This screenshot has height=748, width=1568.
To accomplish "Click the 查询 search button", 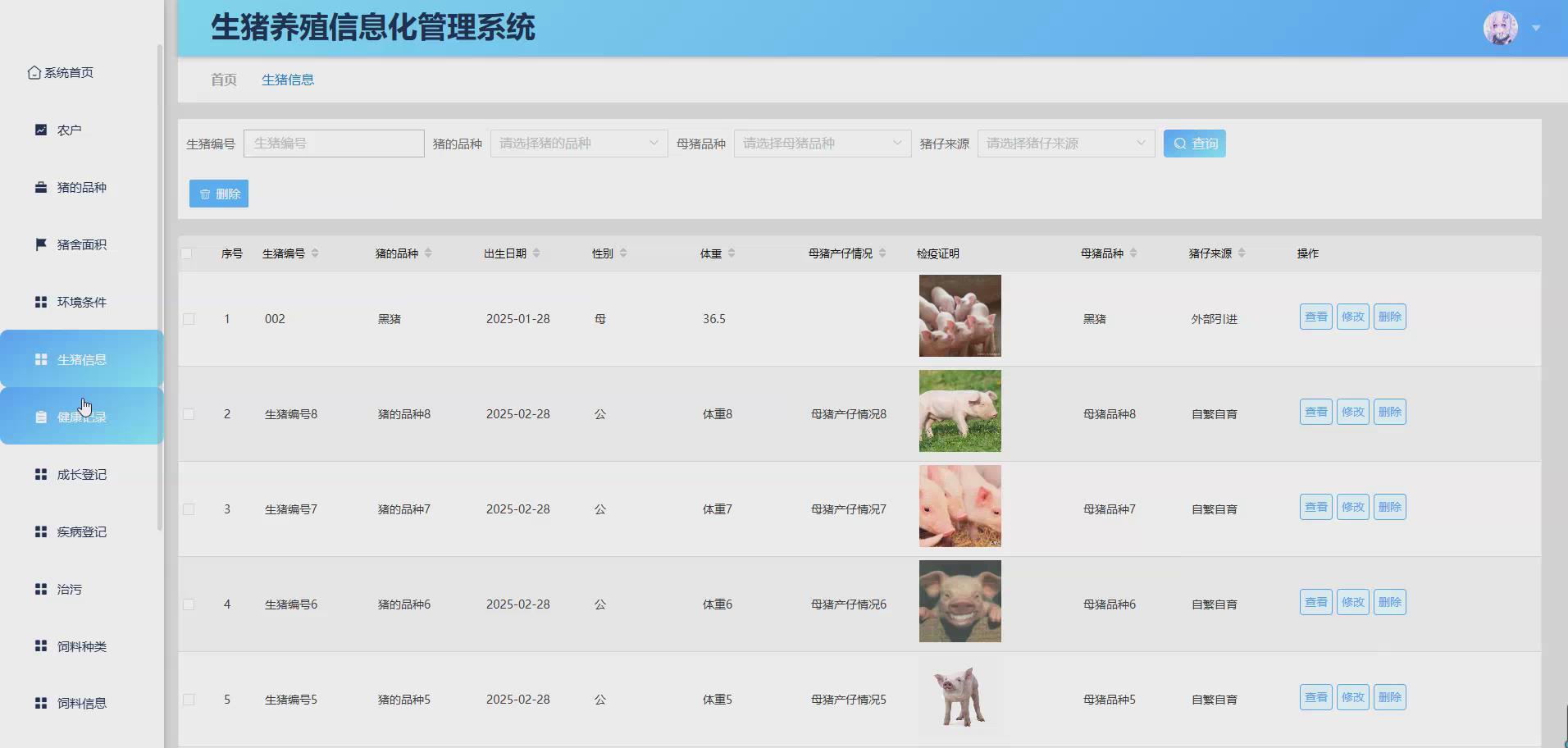I will 1194,143.
